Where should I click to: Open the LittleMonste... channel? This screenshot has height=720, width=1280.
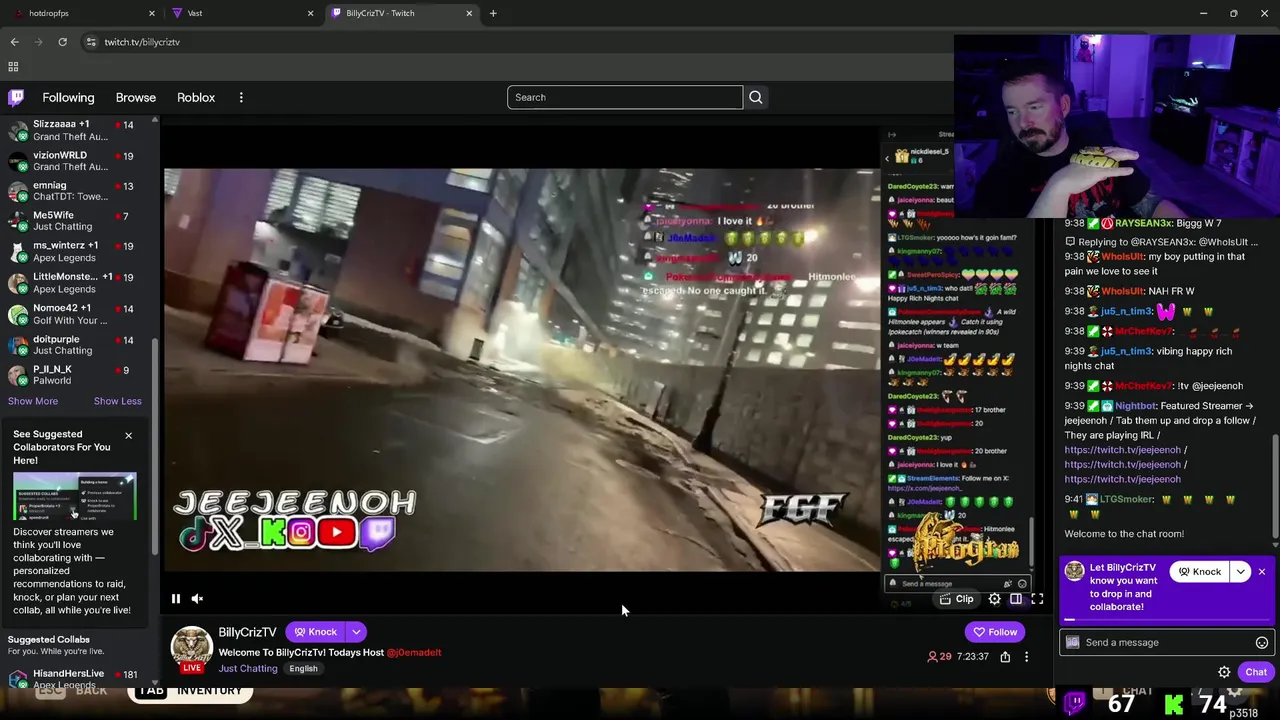76,283
